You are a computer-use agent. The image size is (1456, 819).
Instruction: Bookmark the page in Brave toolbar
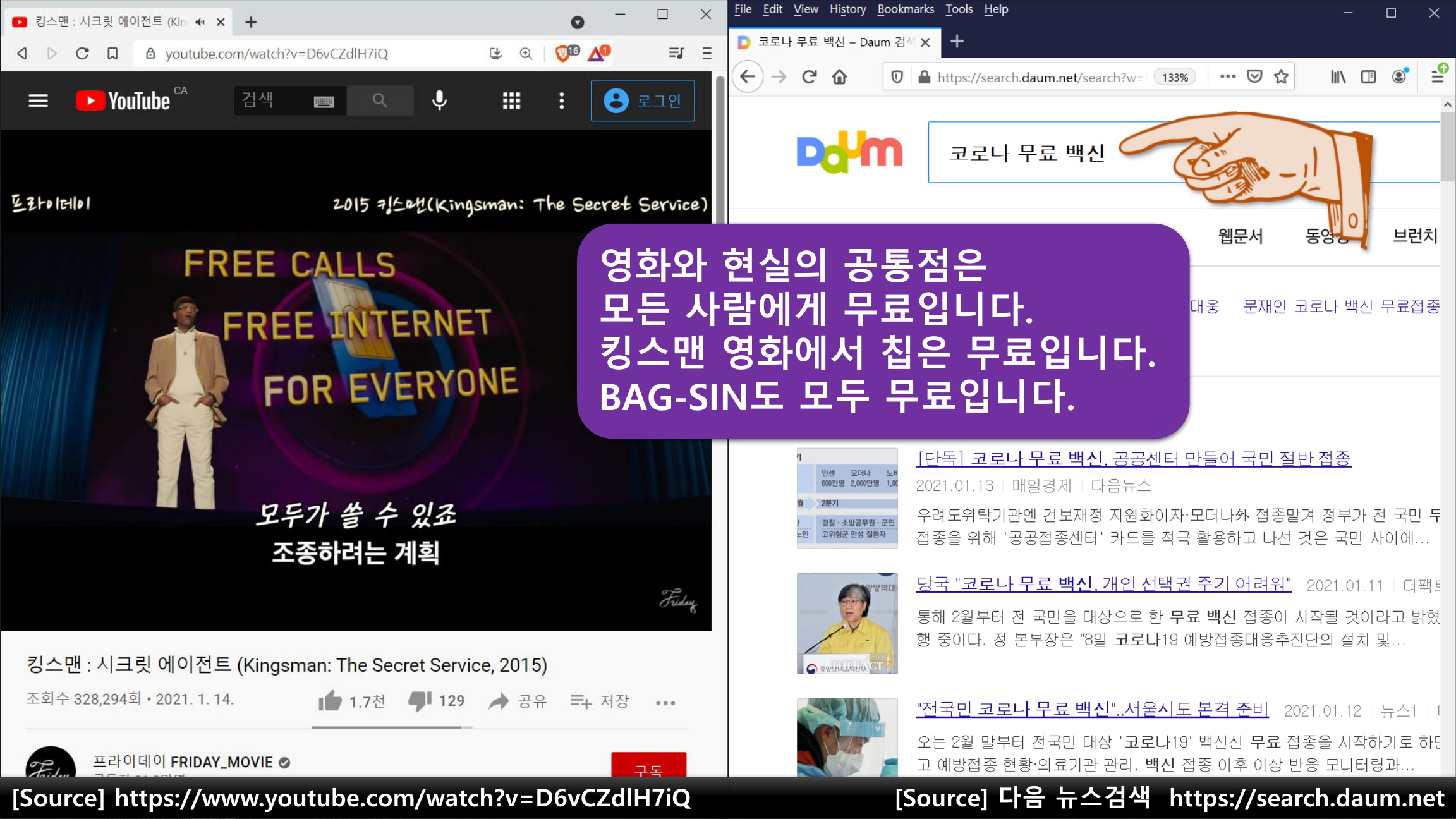(112, 53)
